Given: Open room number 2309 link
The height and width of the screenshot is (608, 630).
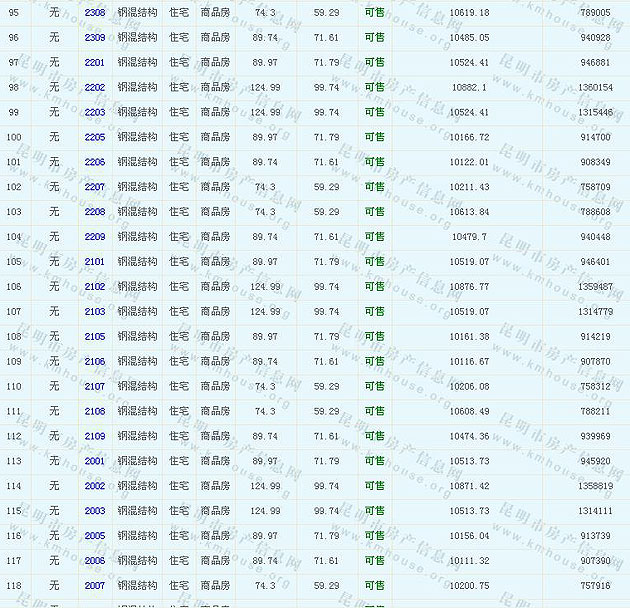Looking at the screenshot, I should point(94,37).
